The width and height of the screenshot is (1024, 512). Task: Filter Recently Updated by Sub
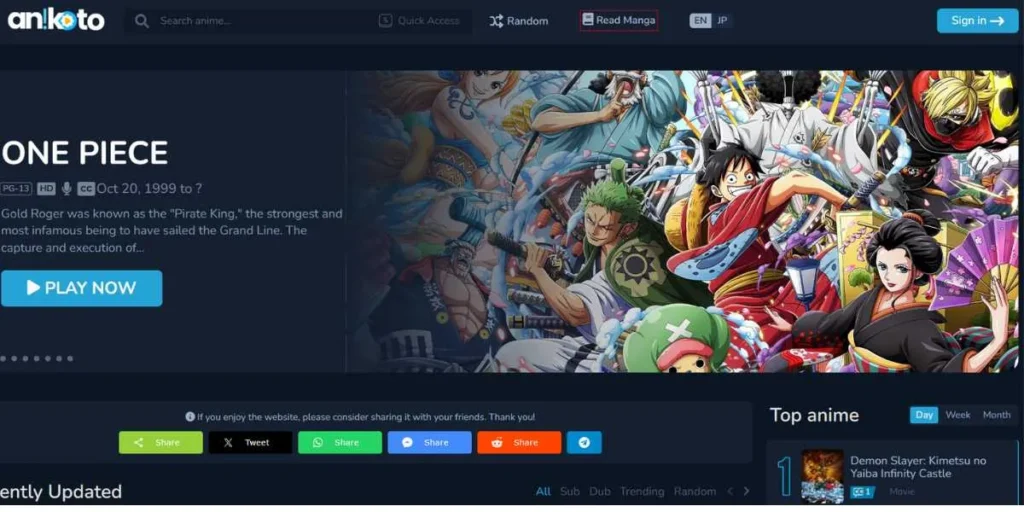pyautogui.click(x=569, y=491)
